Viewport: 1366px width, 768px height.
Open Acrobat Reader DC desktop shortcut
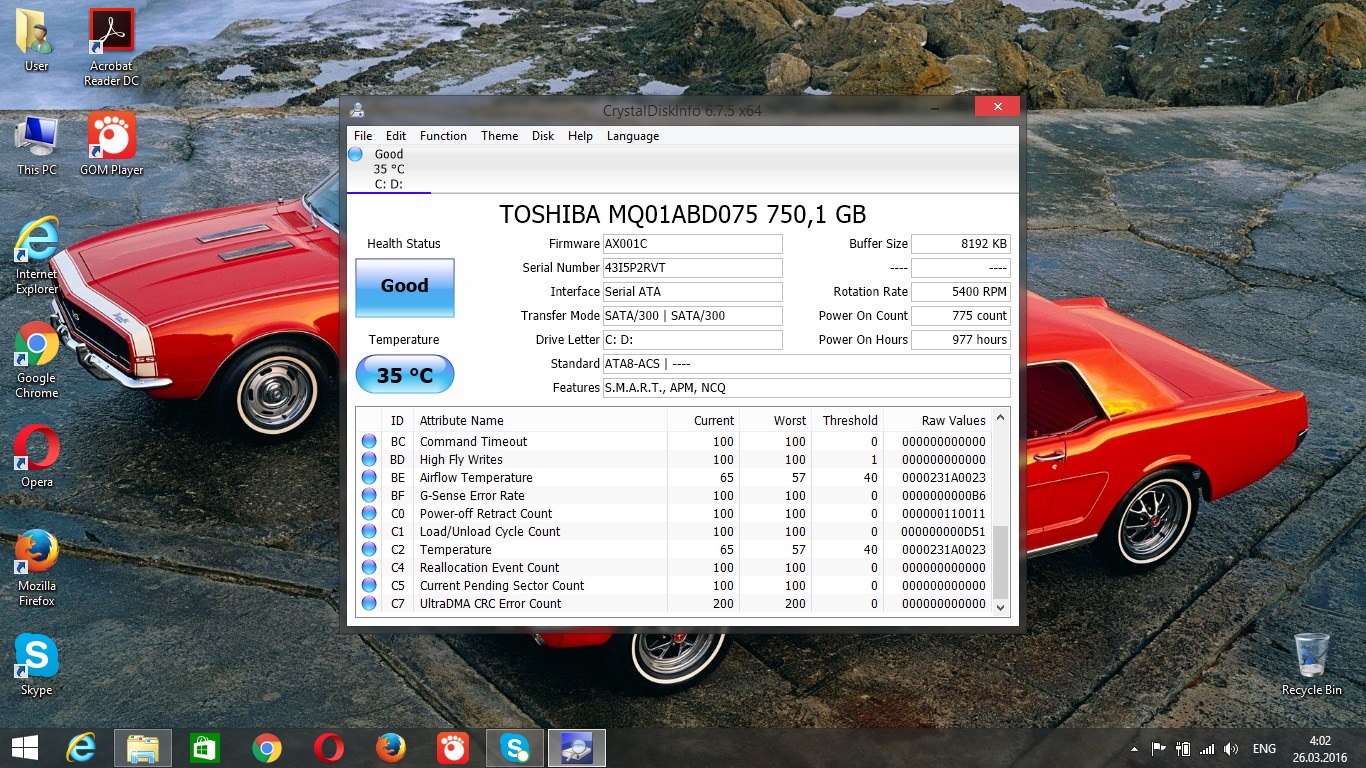pyautogui.click(x=111, y=46)
